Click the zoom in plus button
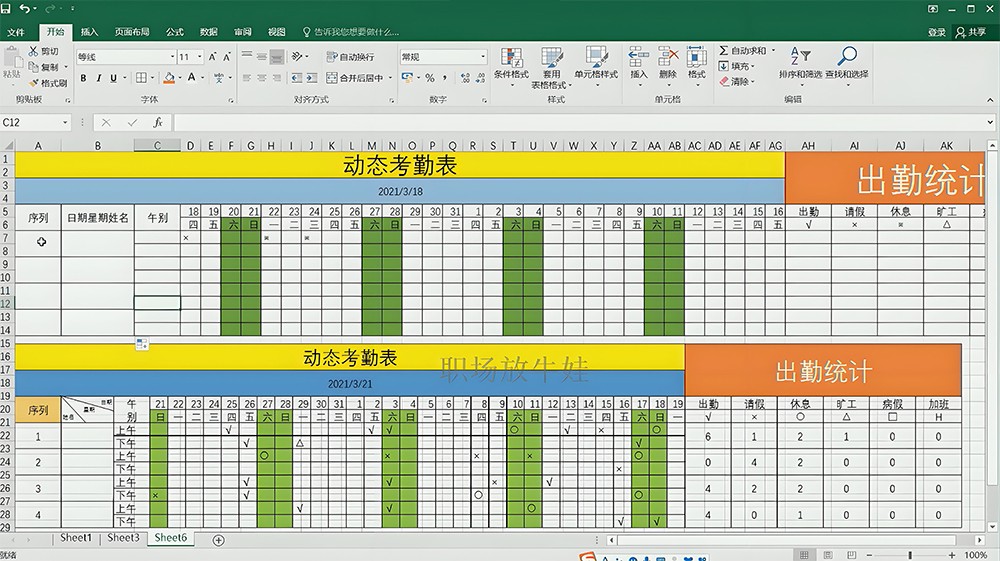The height and width of the screenshot is (561, 1000). 952,555
